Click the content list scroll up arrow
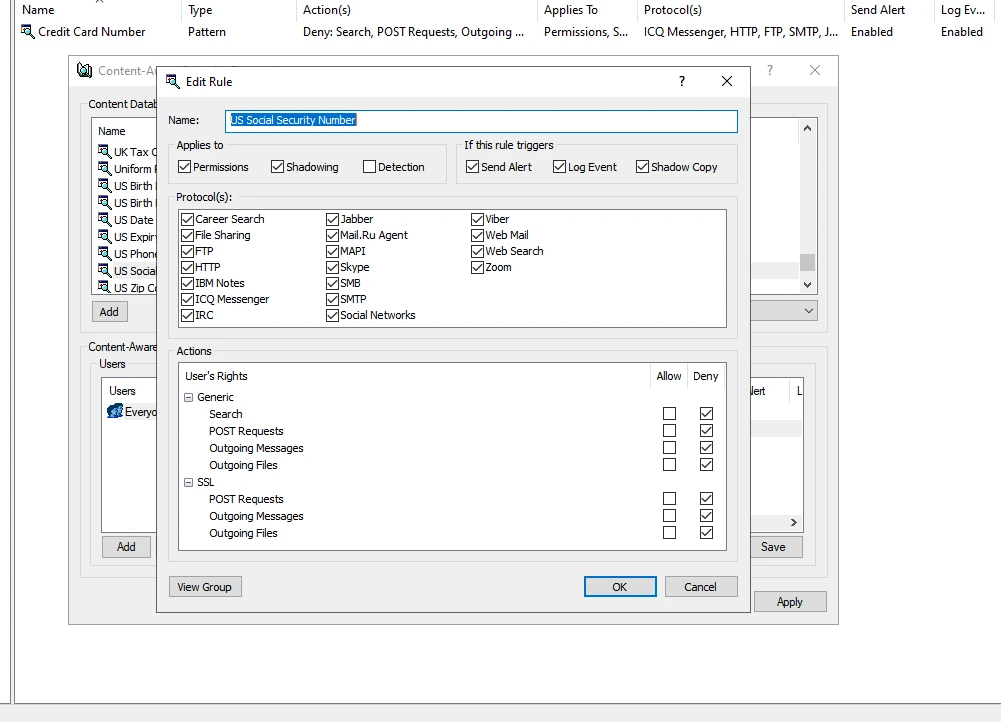The image size is (1001, 722). [x=807, y=128]
